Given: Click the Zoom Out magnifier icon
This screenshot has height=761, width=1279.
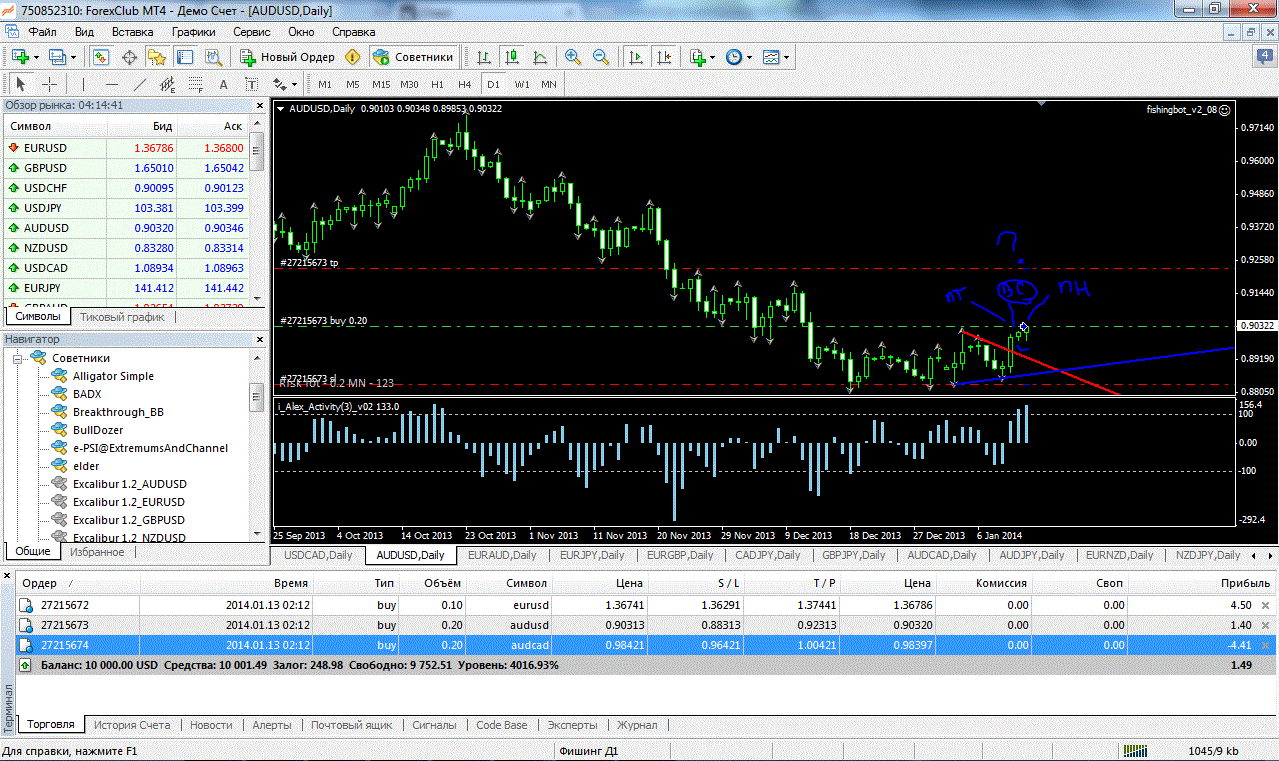Looking at the screenshot, I should [600, 57].
